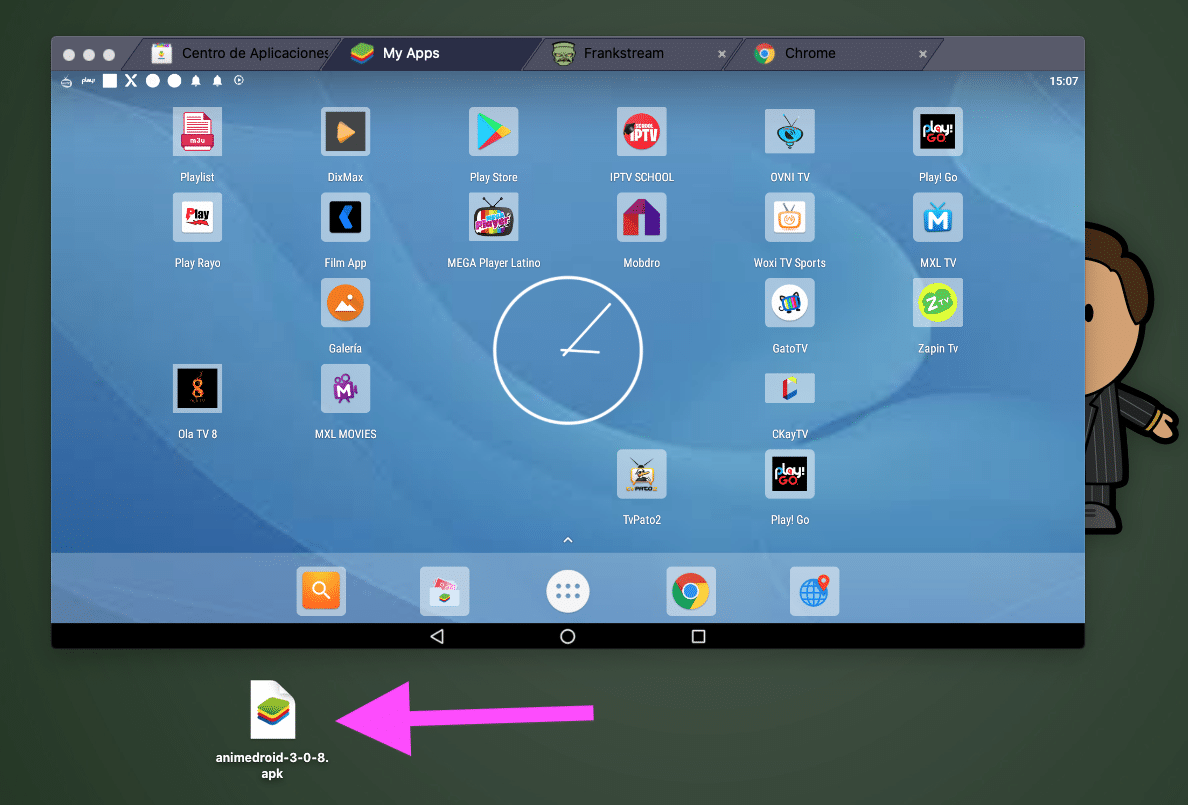Open the Galería app

(345, 303)
